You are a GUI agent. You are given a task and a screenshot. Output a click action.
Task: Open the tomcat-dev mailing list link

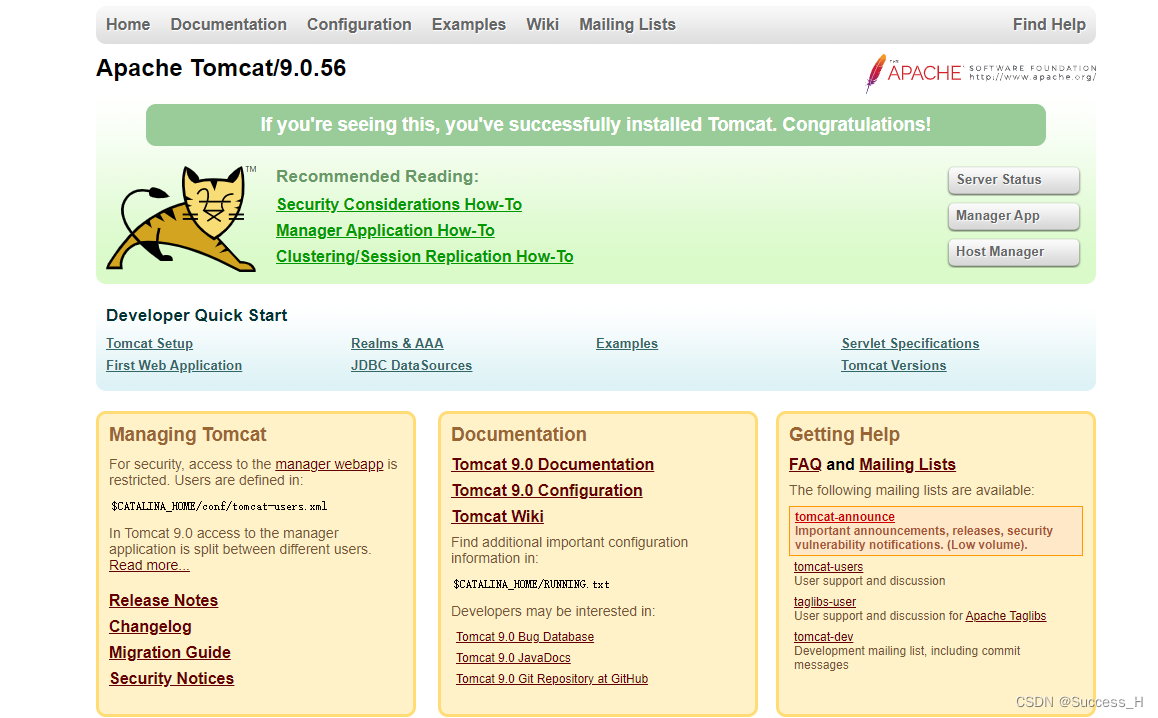(x=823, y=637)
